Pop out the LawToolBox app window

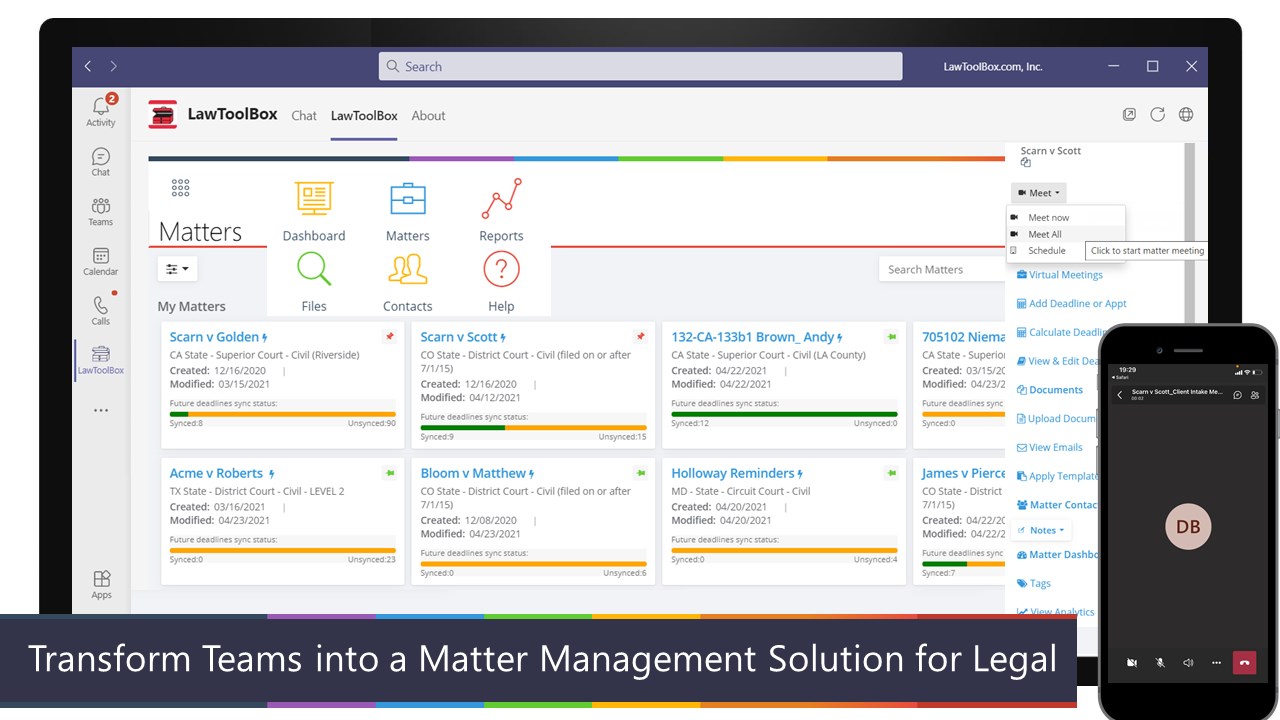[x=1129, y=115]
